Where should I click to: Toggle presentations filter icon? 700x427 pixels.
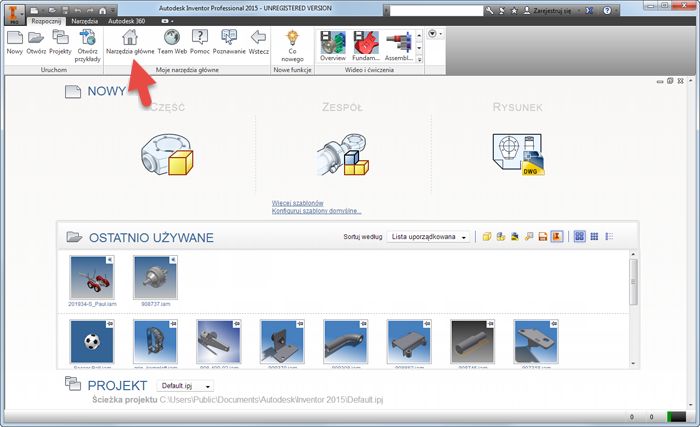(x=529, y=237)
